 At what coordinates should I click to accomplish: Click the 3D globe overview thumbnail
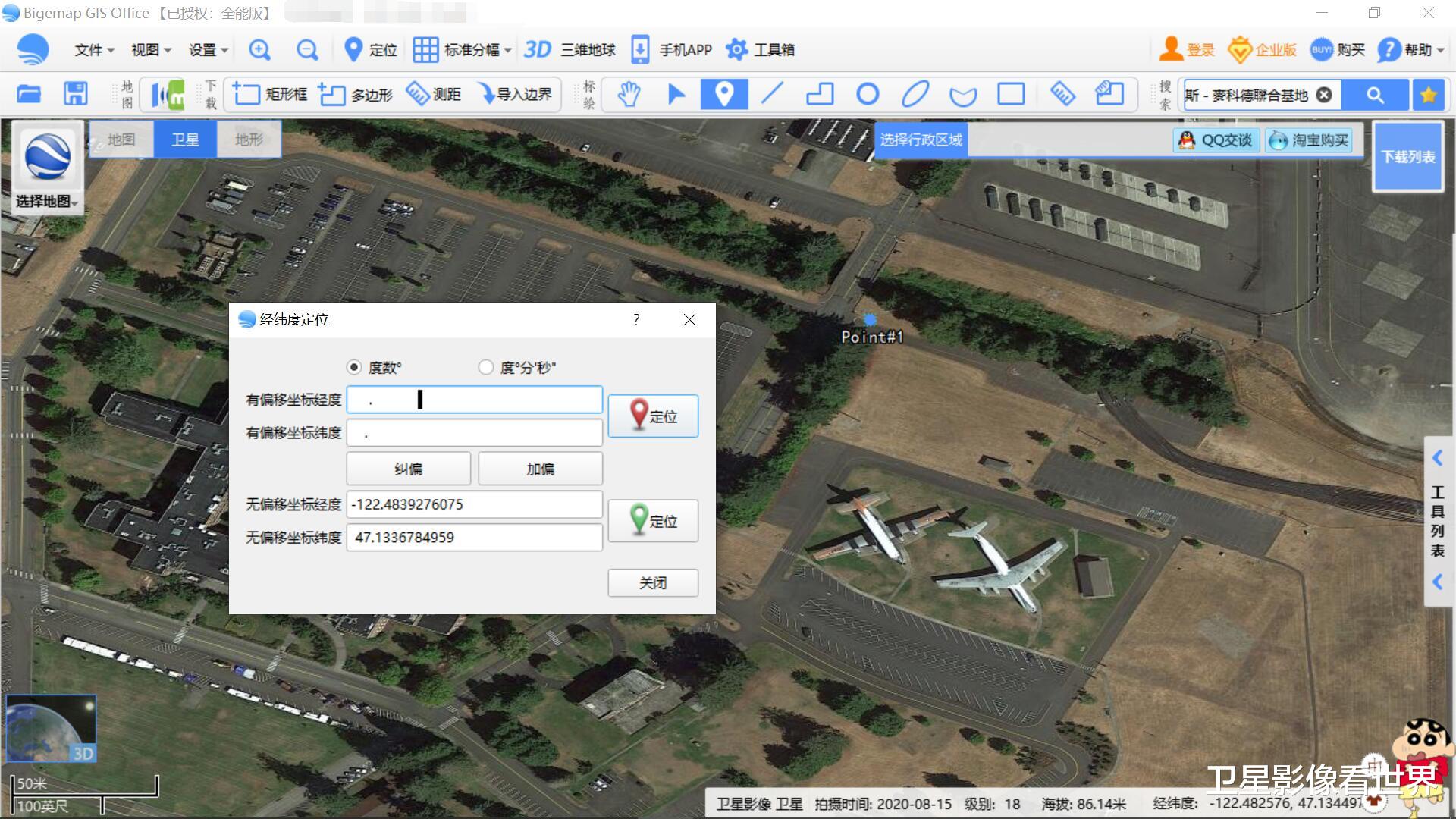pos(52,728)
